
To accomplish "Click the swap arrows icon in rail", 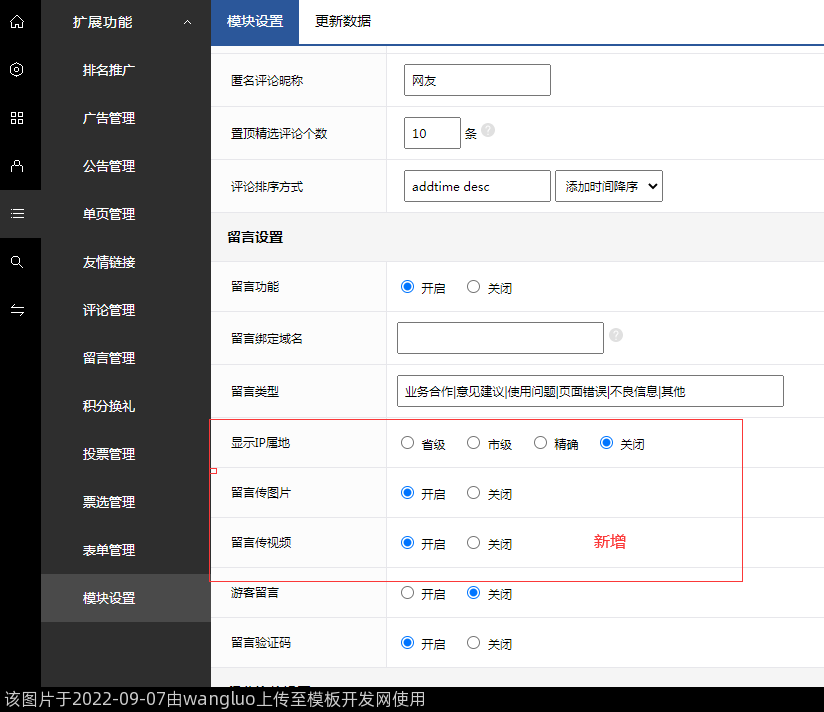I will coord(16,310).
